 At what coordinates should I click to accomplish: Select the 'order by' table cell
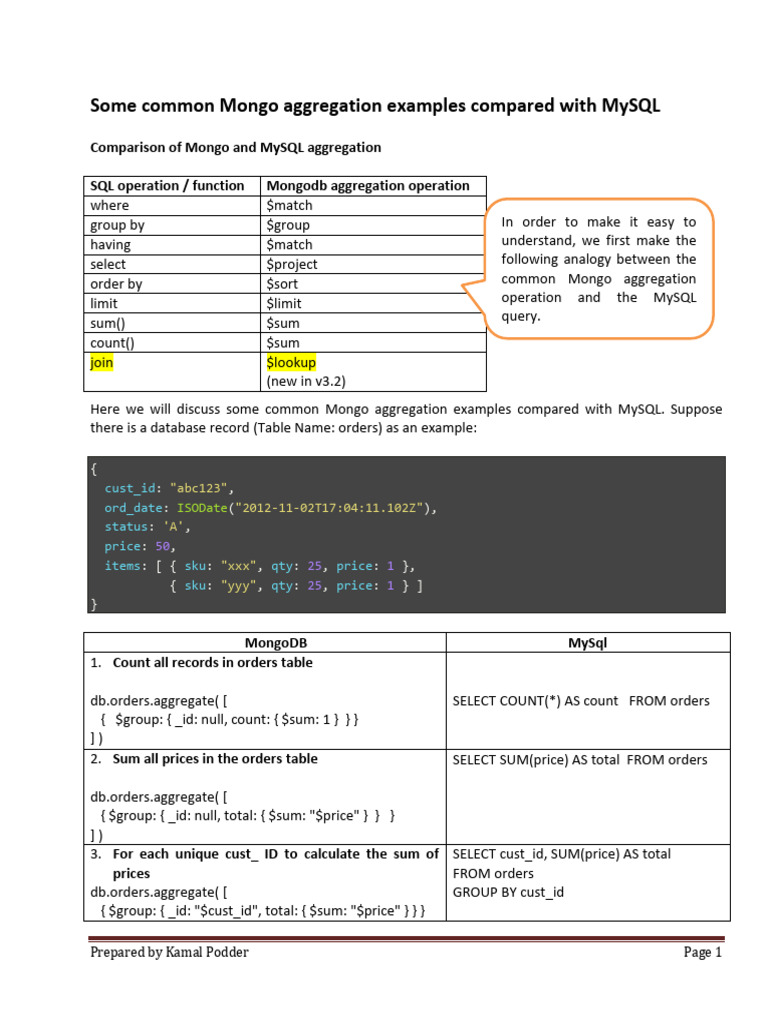(x=172, y=283)
